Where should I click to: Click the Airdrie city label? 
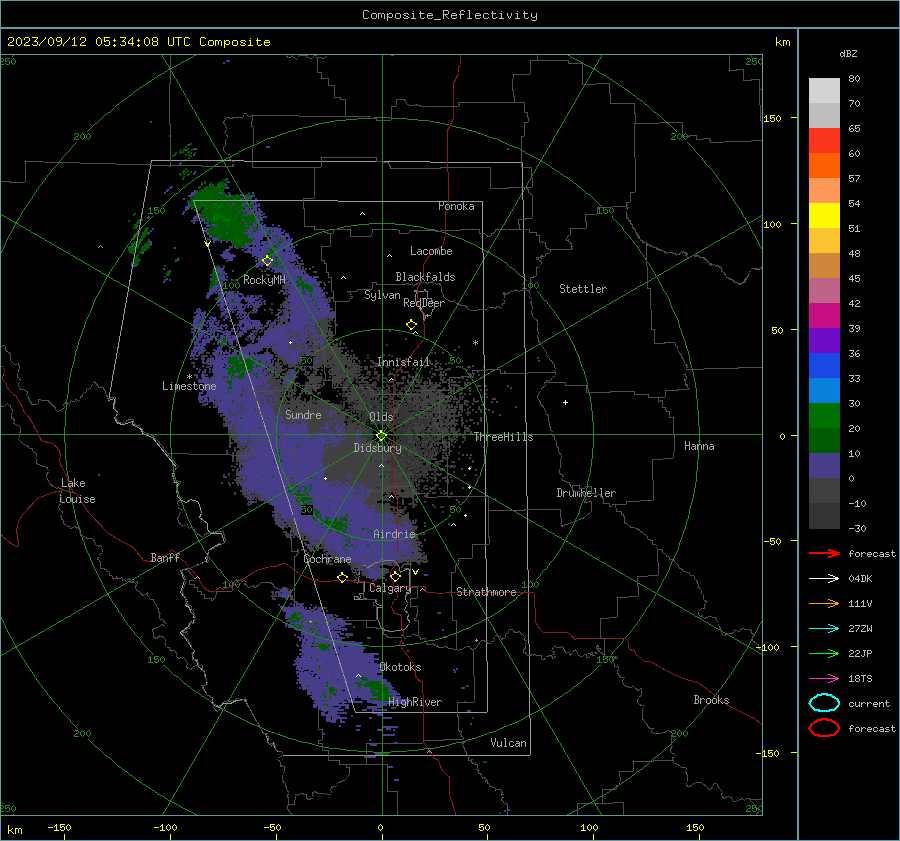point(394,534)
